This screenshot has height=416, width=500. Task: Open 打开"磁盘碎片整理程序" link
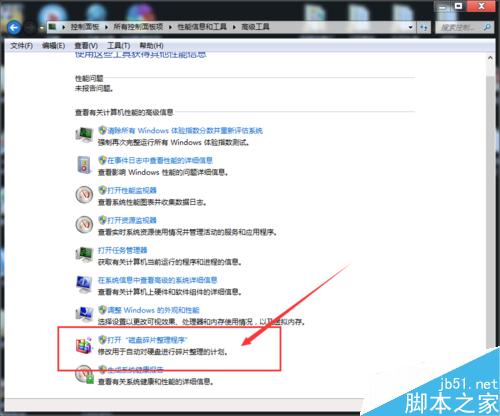coord(147,340)
